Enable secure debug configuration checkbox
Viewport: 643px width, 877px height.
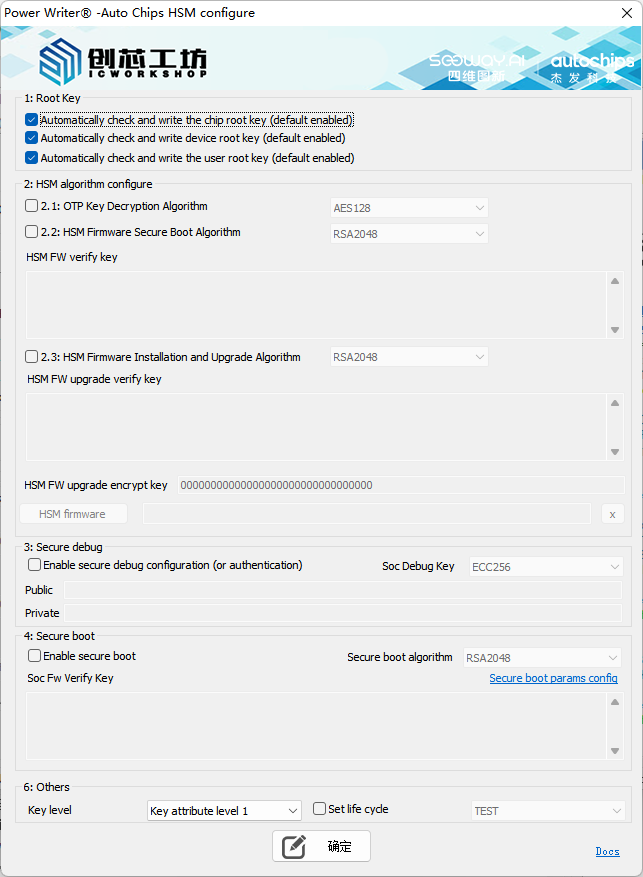coord(35,565)
